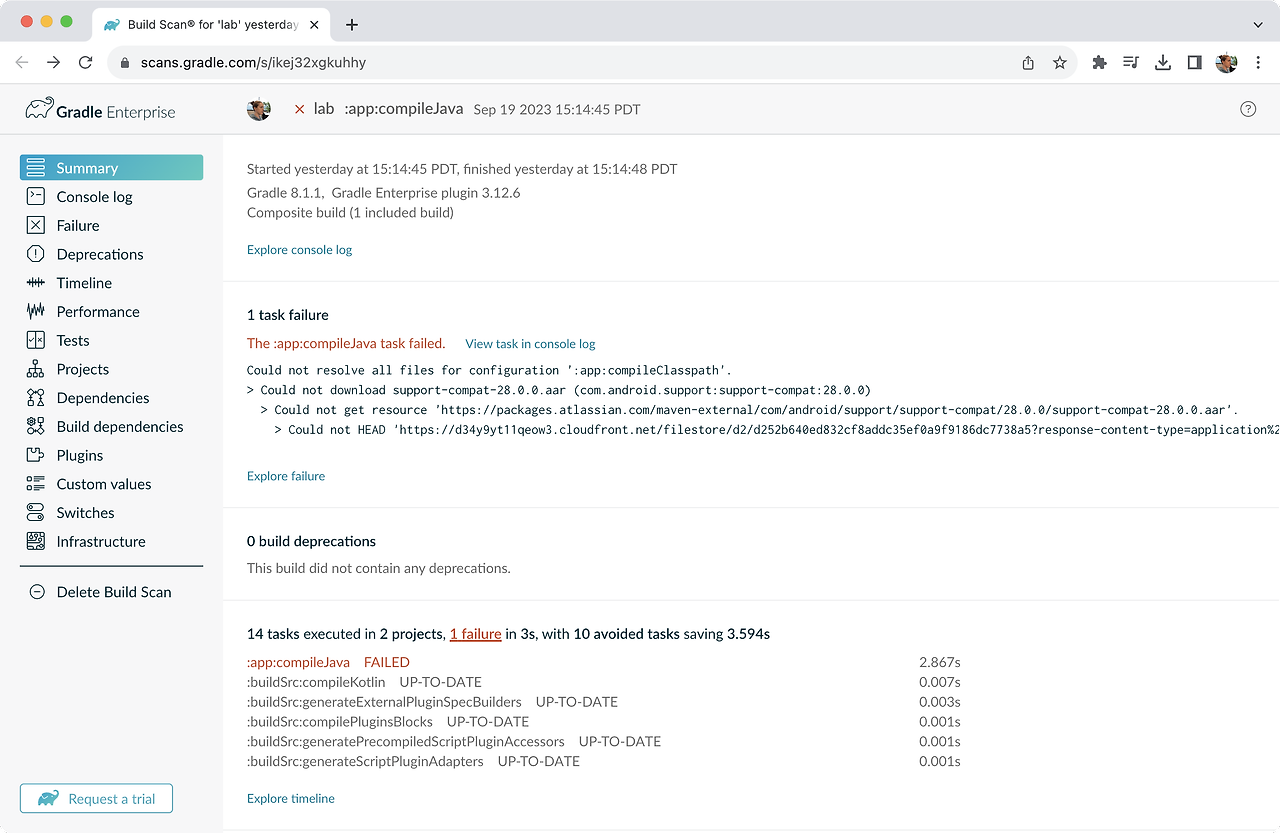Open the Switches section
The width and height of the screenshot is (1280, 833).
point(85,513)
